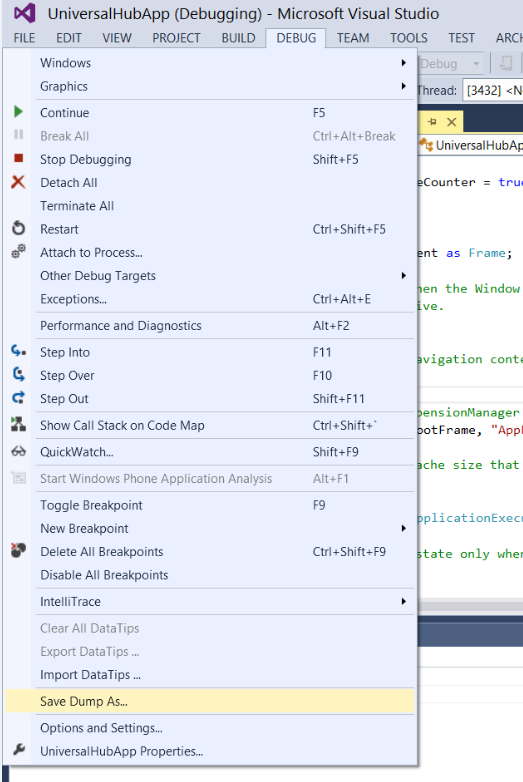Open the Debug configuration dropdown
The image size is (523, 782).
(476, 64)
